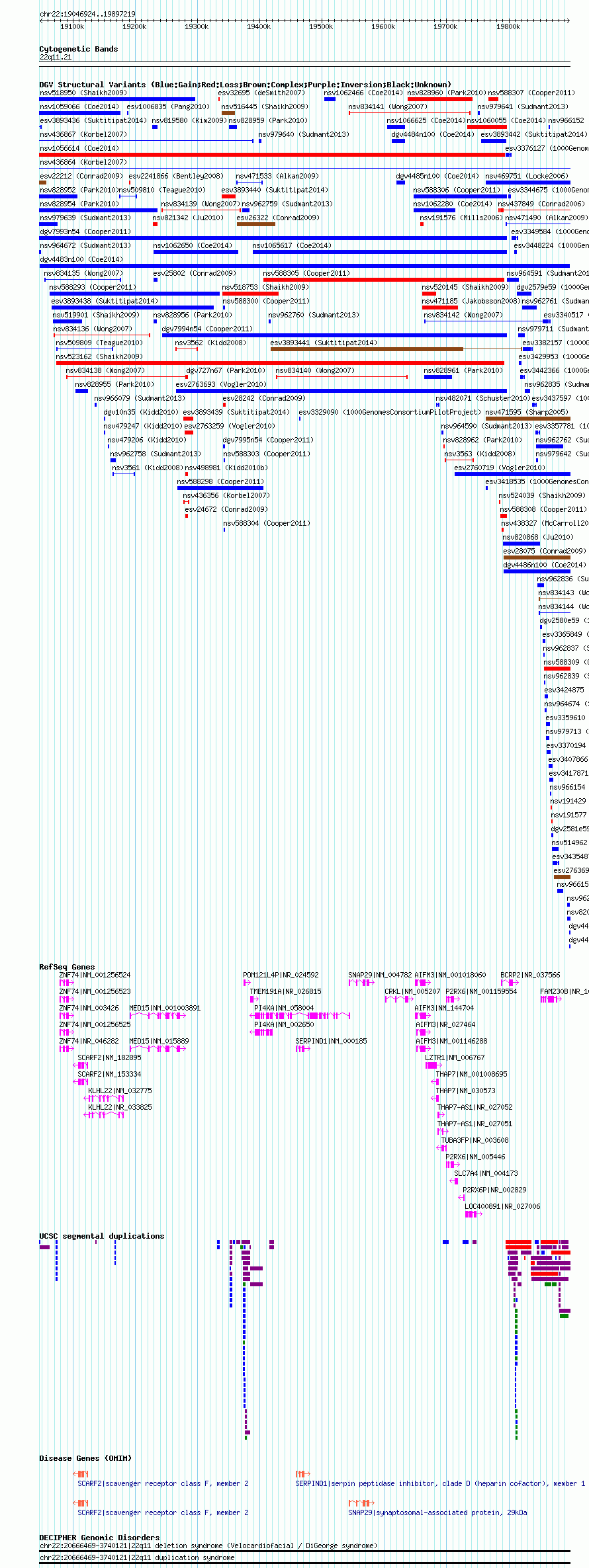589x1568 pixels.
Task: Click the 19100k ruler tick label
Action: (72, 26)
